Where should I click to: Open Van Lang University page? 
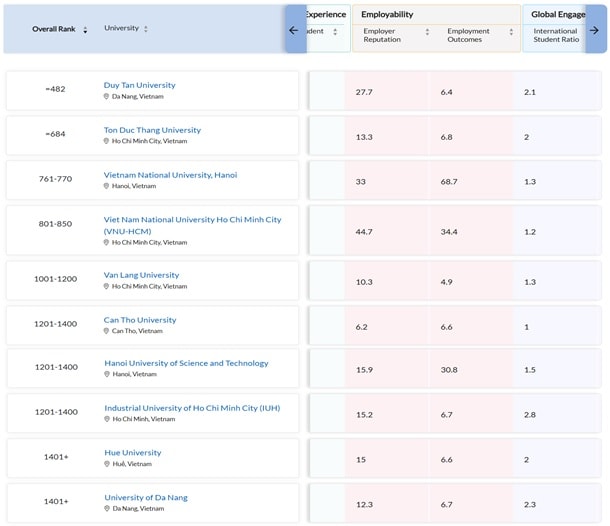coord(141,275)
